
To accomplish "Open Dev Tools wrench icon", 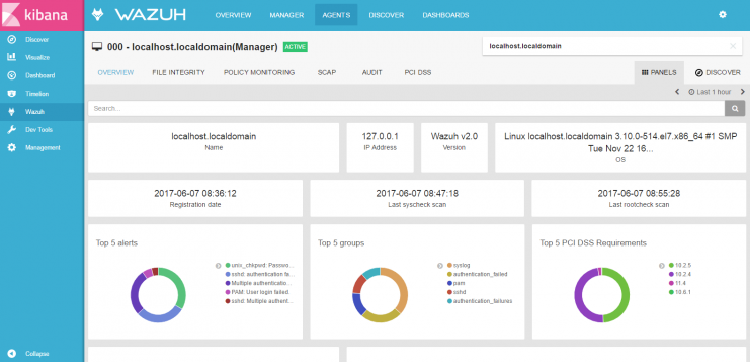I will tap(12, 130).
